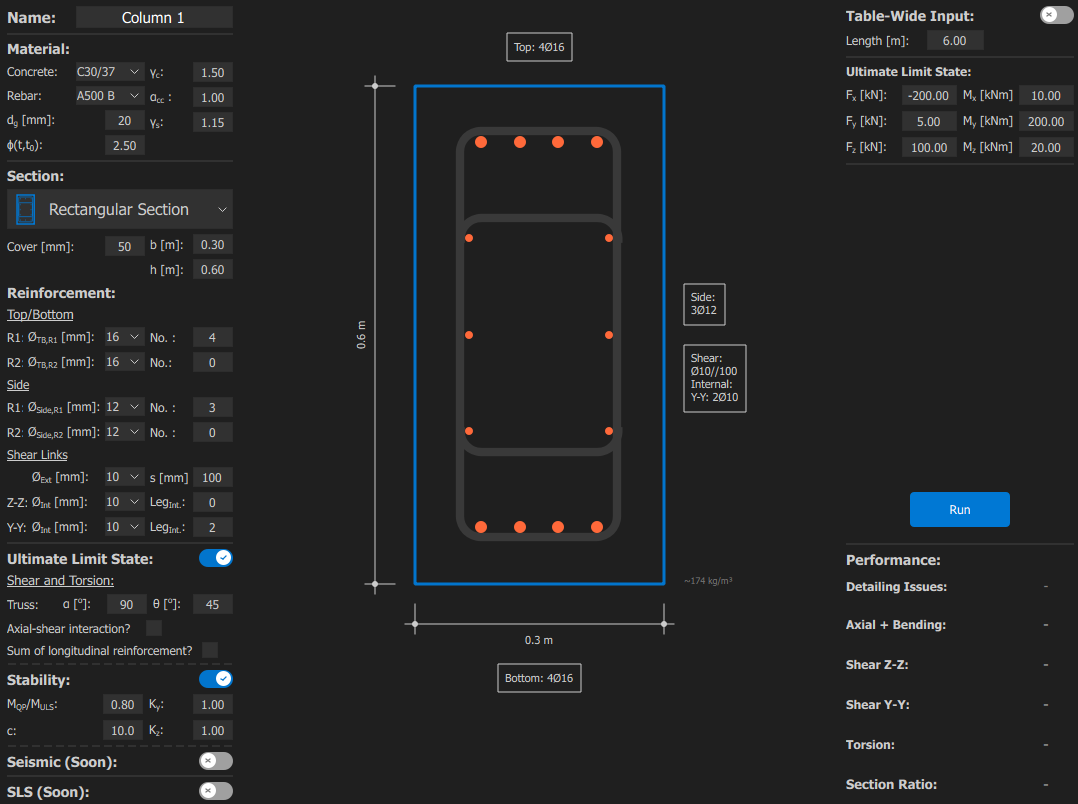Click the Ky stability factor field
Screen dimensions: 1078x804
(x=212, y=704)
